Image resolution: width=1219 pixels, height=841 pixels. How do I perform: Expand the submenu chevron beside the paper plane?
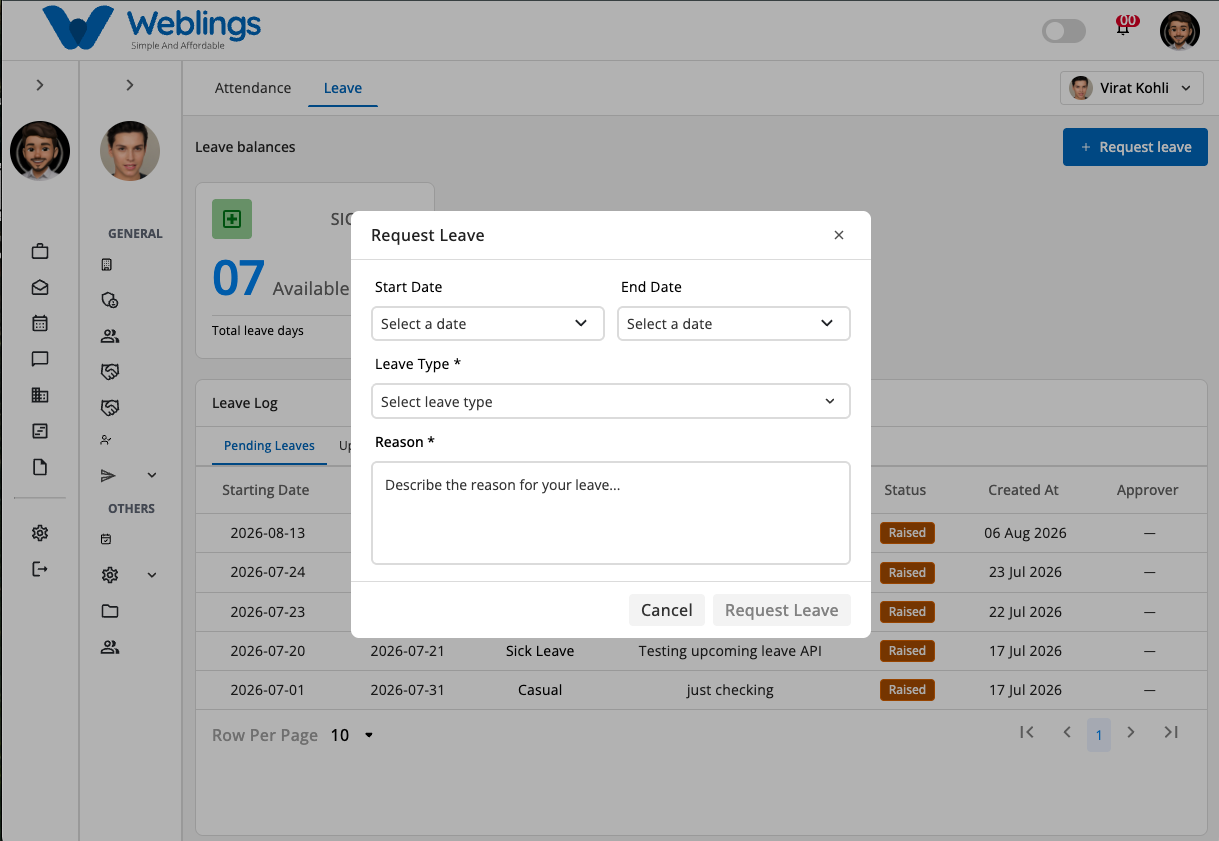pos(152,475)
